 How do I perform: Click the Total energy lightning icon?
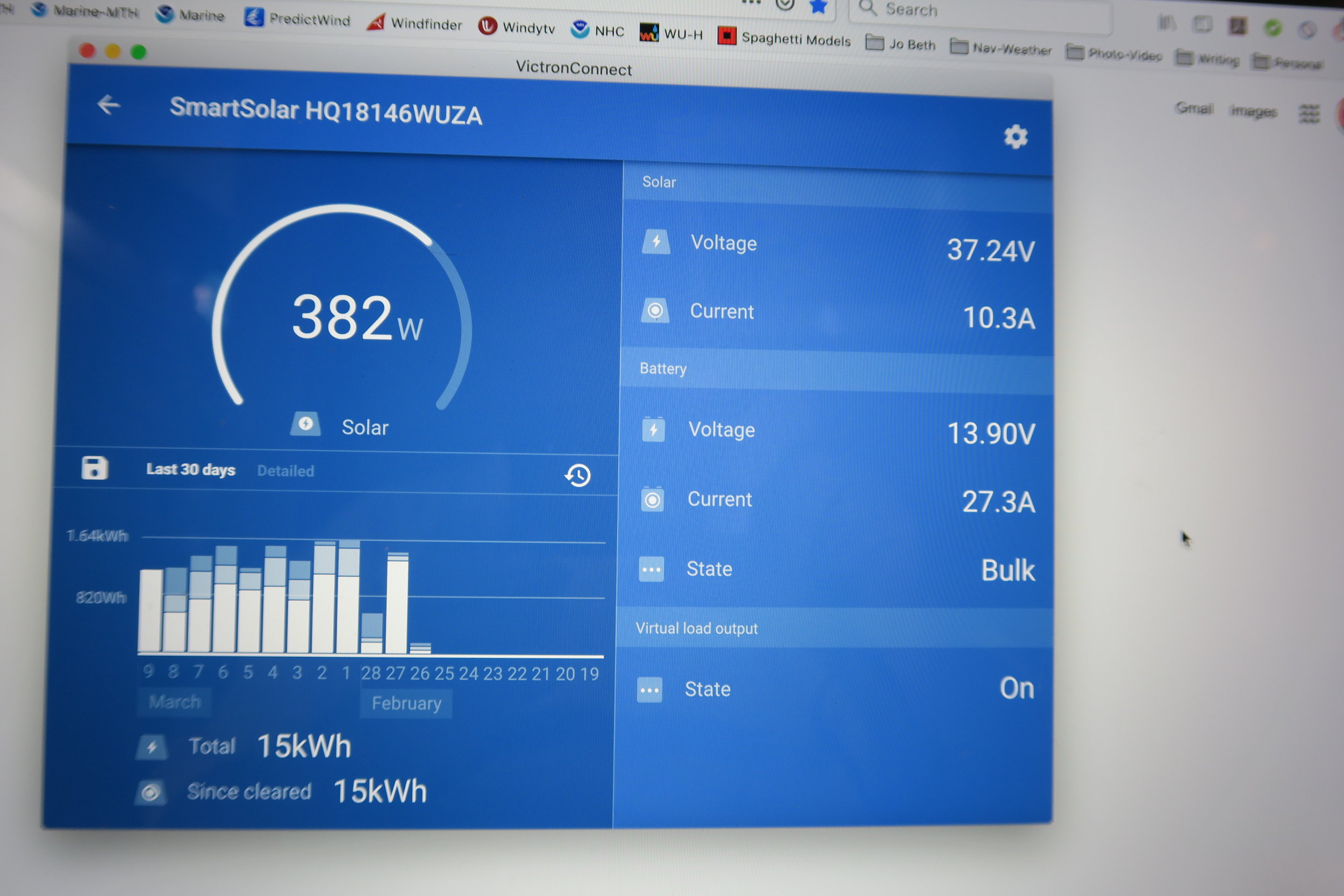[152, 747]
